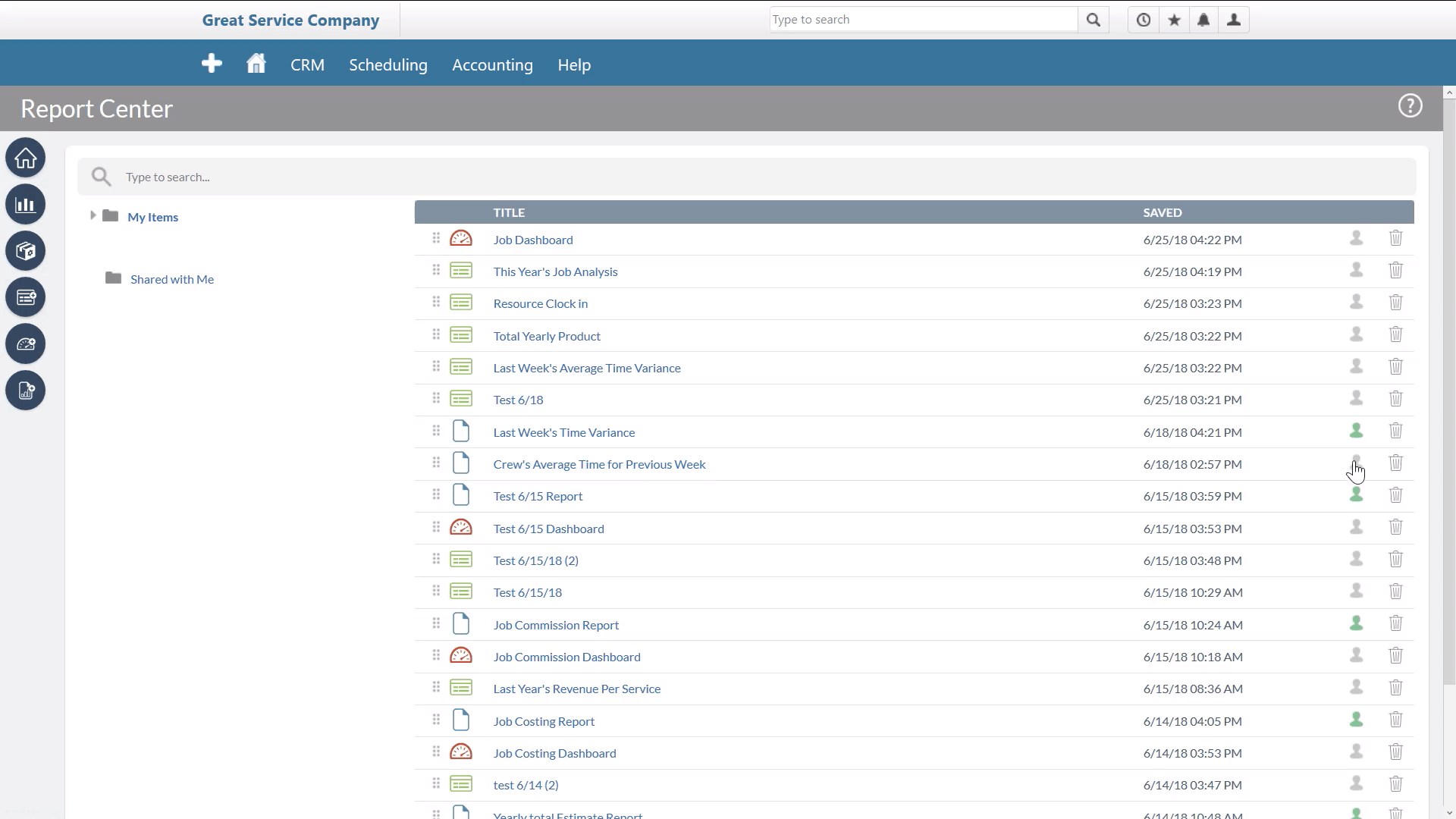Toggle sharing on Last Year's Revenue Per Service
1456x819 pixels.
tap(1357, 687)
